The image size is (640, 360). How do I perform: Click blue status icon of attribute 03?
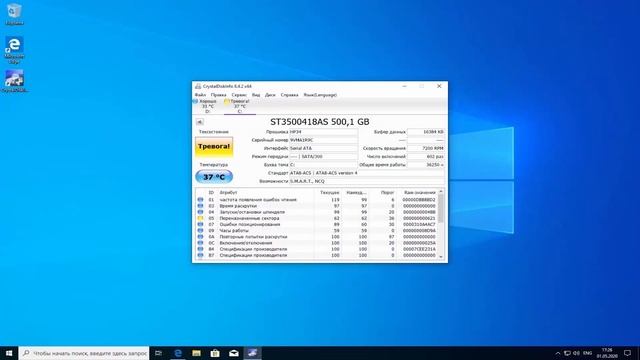click(x=200, y=206)
